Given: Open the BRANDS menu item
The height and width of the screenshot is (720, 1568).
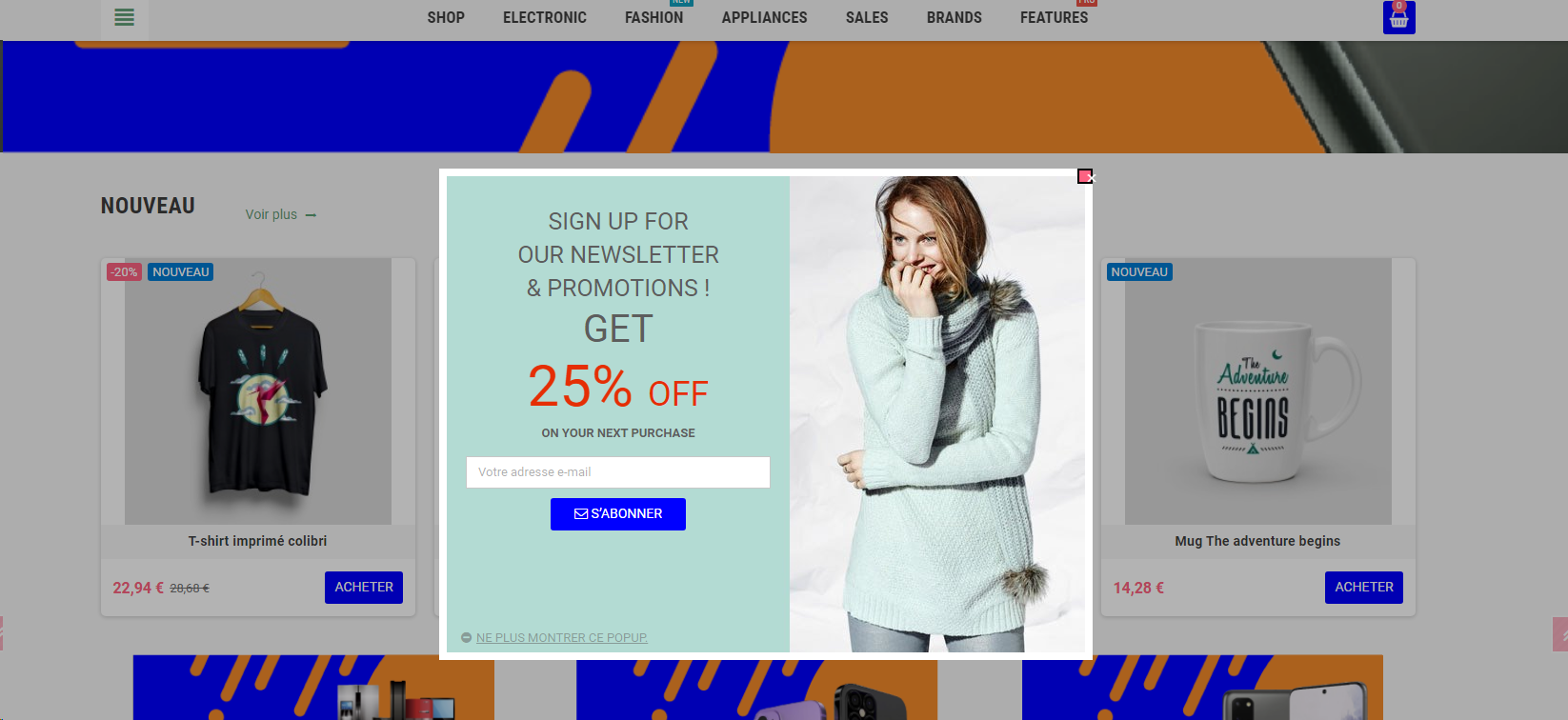Looking at the screenshot, I should tap(954, 17).
